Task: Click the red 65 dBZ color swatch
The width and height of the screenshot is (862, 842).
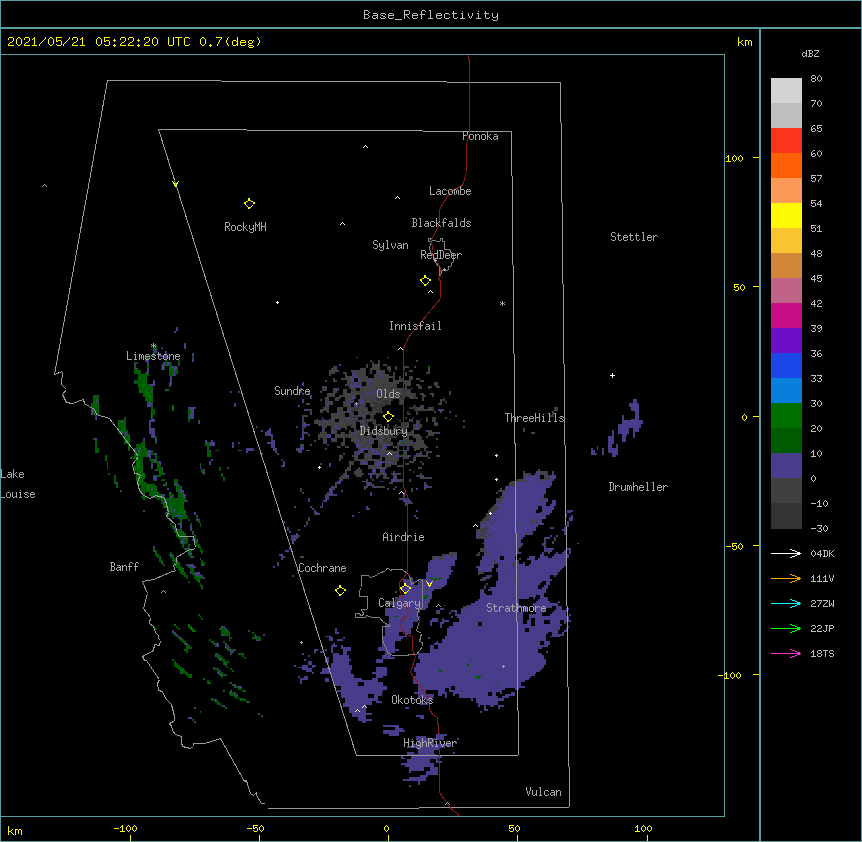Action: click(x=786, y=140)
